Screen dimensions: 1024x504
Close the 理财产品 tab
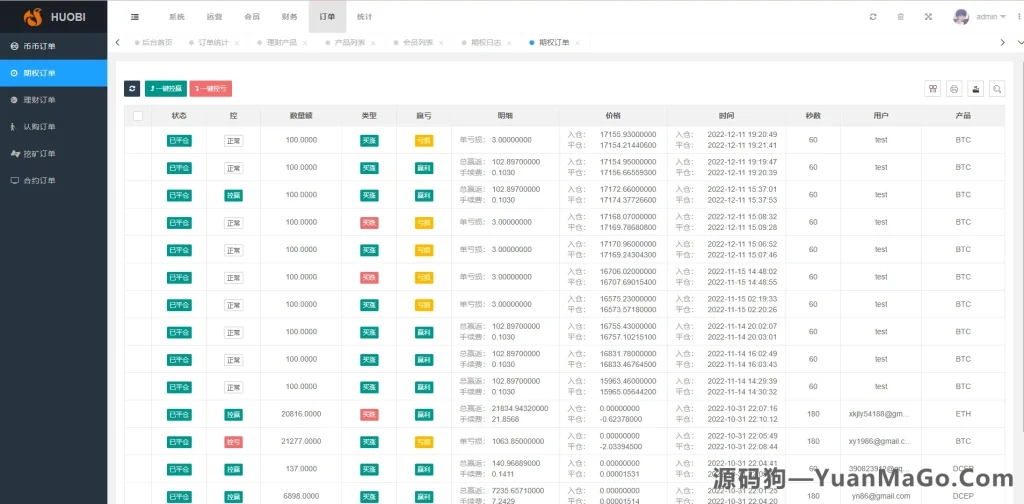305,43
